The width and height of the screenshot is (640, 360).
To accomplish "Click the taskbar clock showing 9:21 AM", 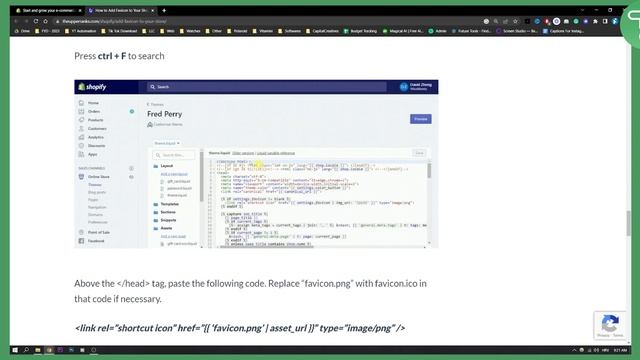I will pyautogui.click(x=620, y=350).
